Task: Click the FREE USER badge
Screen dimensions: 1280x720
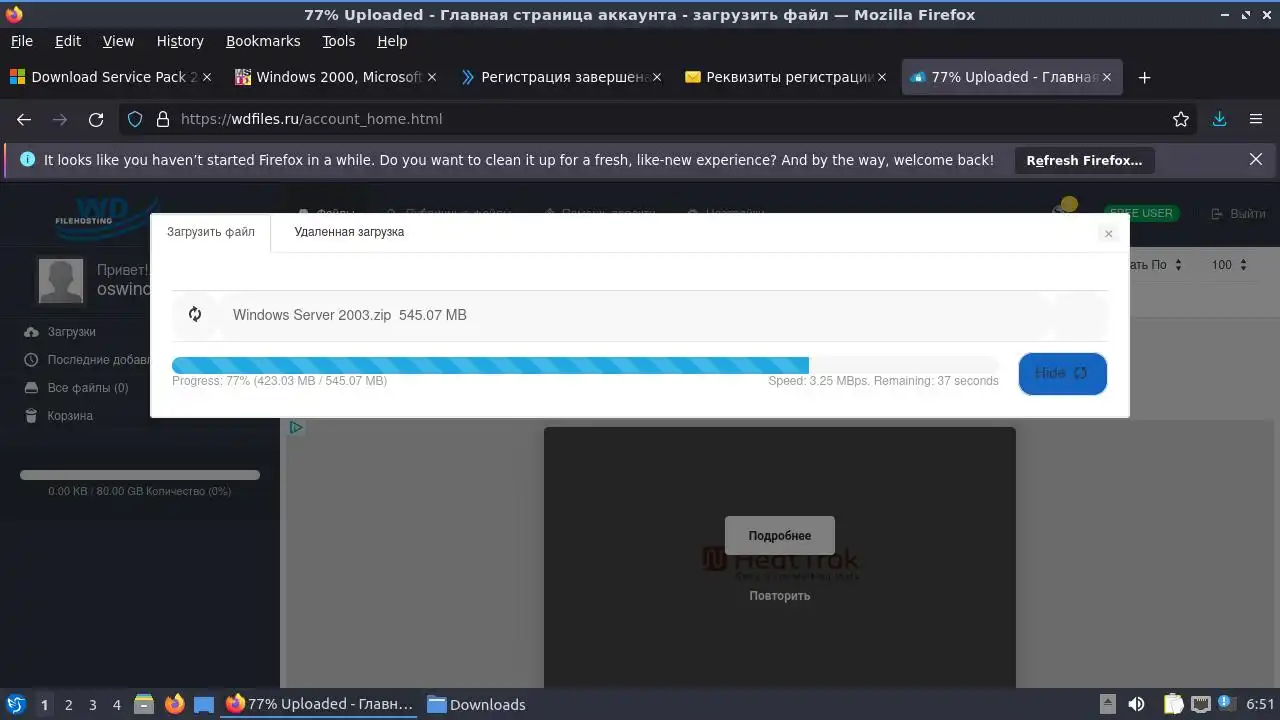Action: coord(1142,213)
